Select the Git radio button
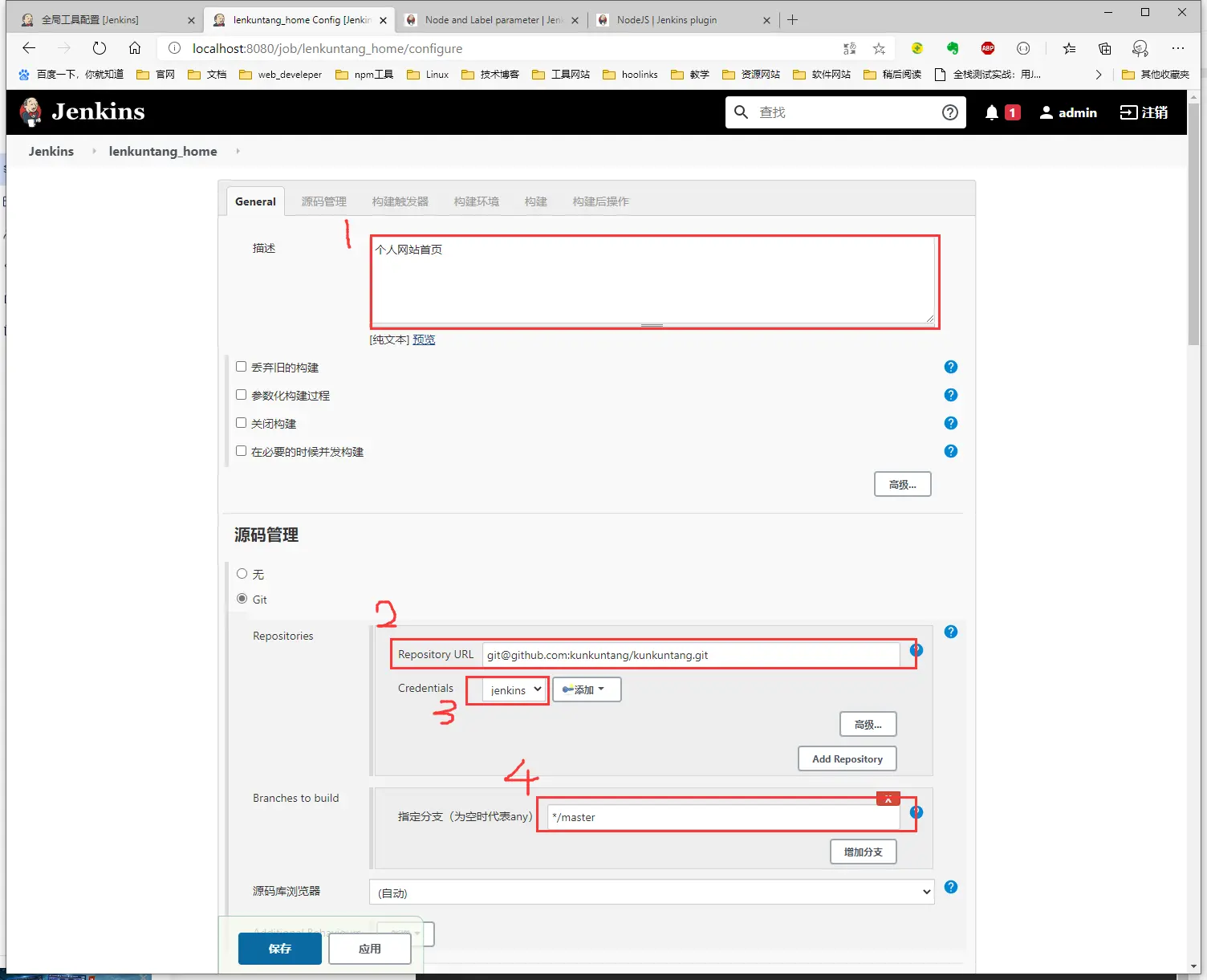 coord(242,599)
